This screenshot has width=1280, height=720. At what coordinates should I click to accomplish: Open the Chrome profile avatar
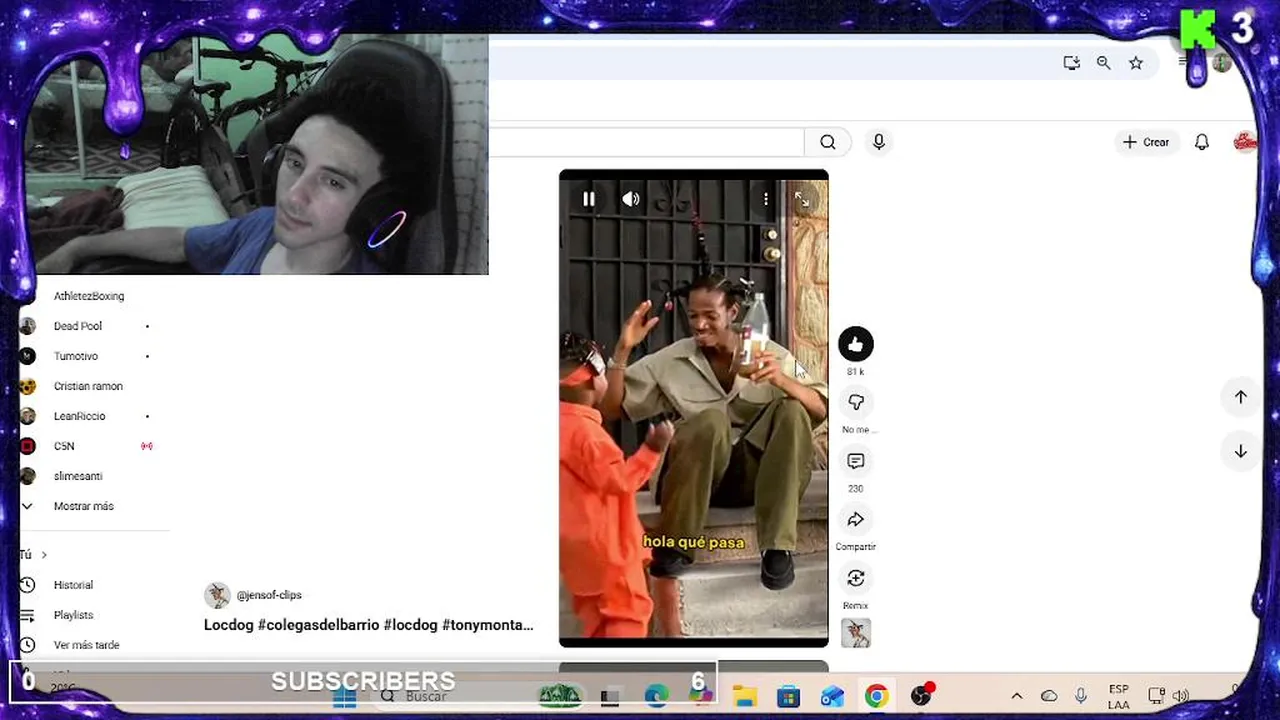(1222, 63)
